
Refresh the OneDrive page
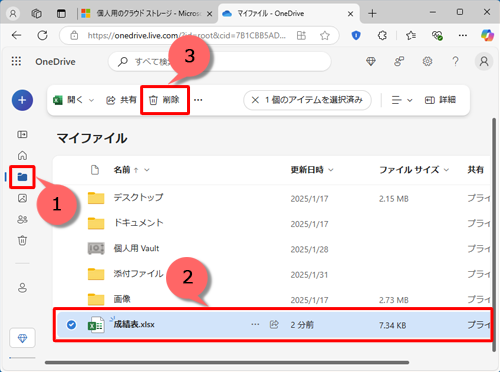tap(42, 35)
